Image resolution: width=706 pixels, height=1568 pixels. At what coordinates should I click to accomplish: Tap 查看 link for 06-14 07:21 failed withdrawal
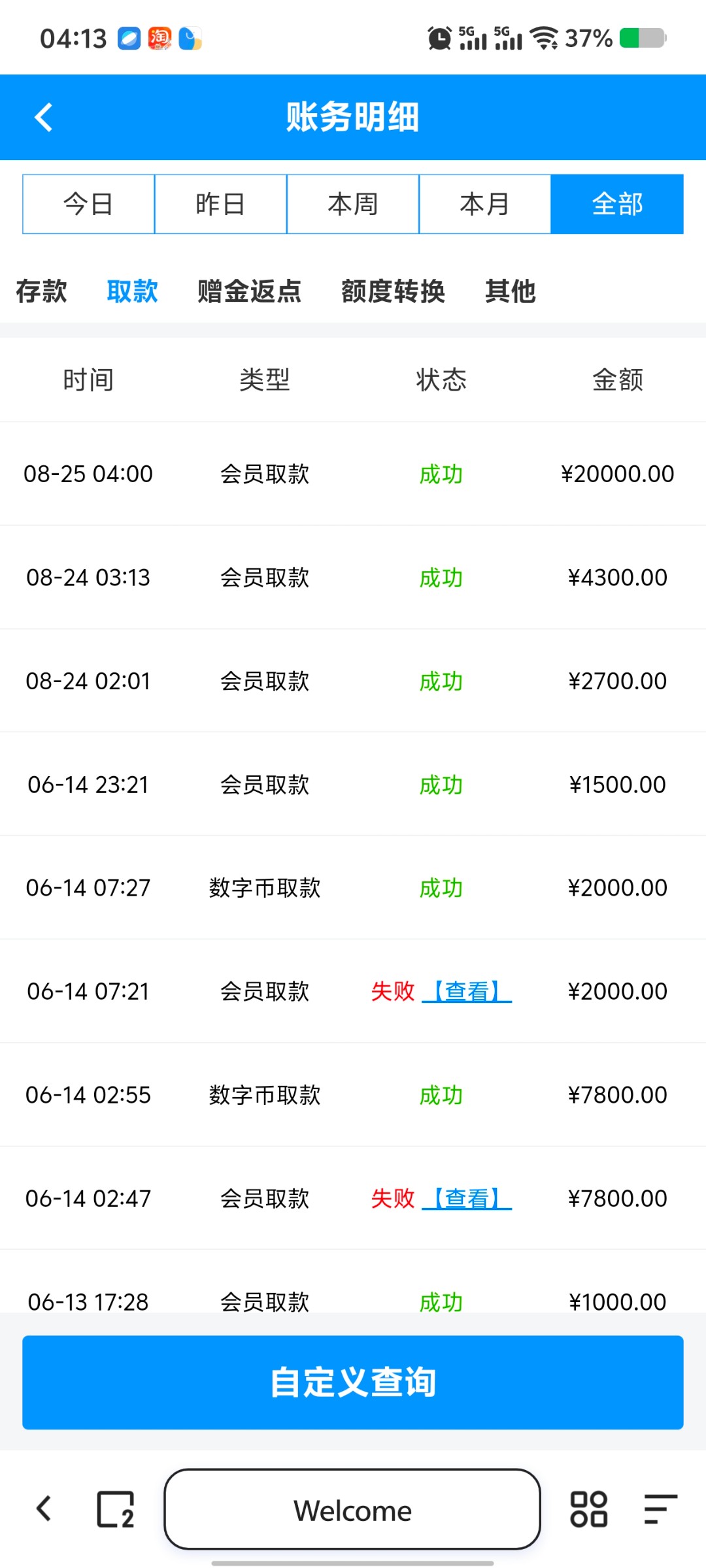[x=467, y=992]
